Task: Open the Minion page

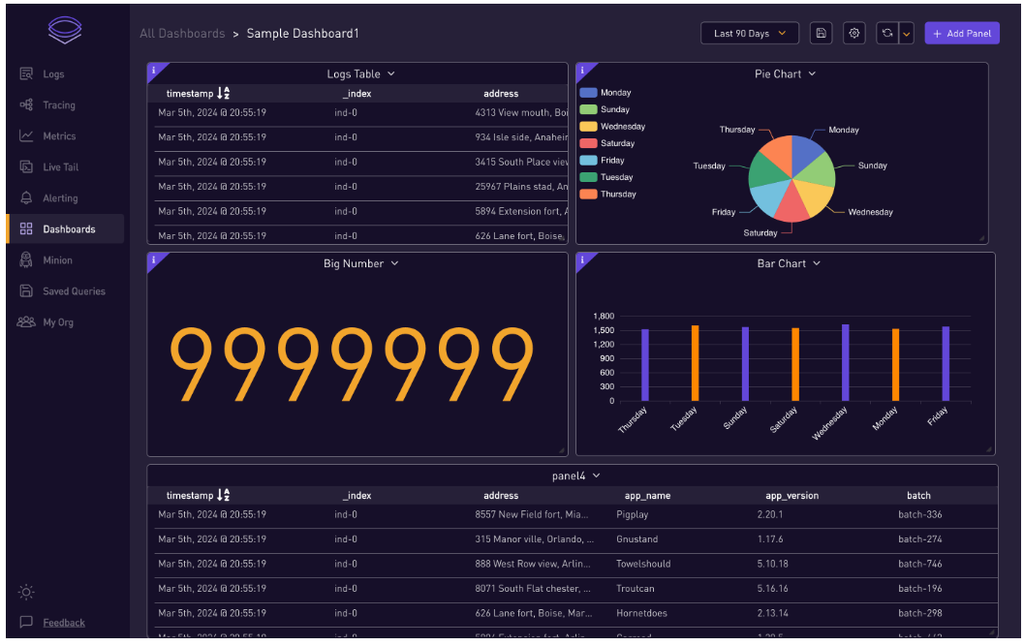Action: tap(57, 260)
